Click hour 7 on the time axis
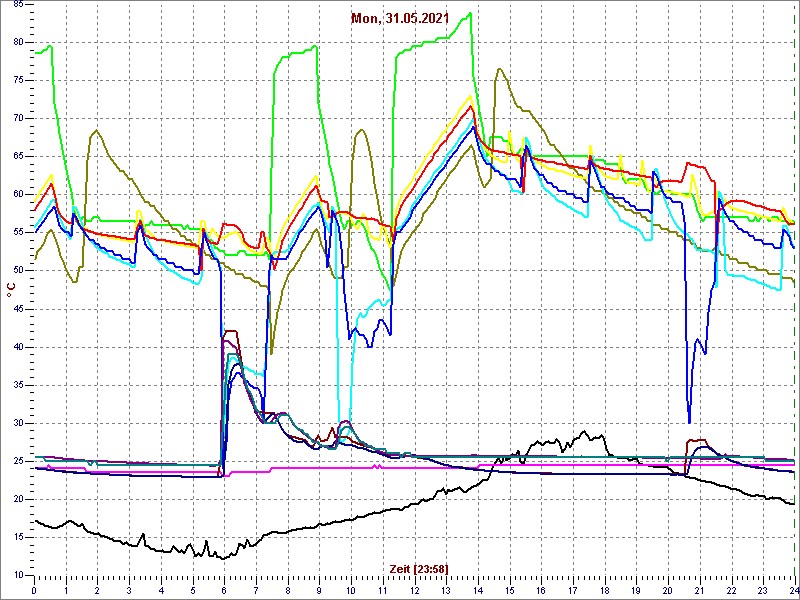The image size is (800, 600). tap(256, 589)
